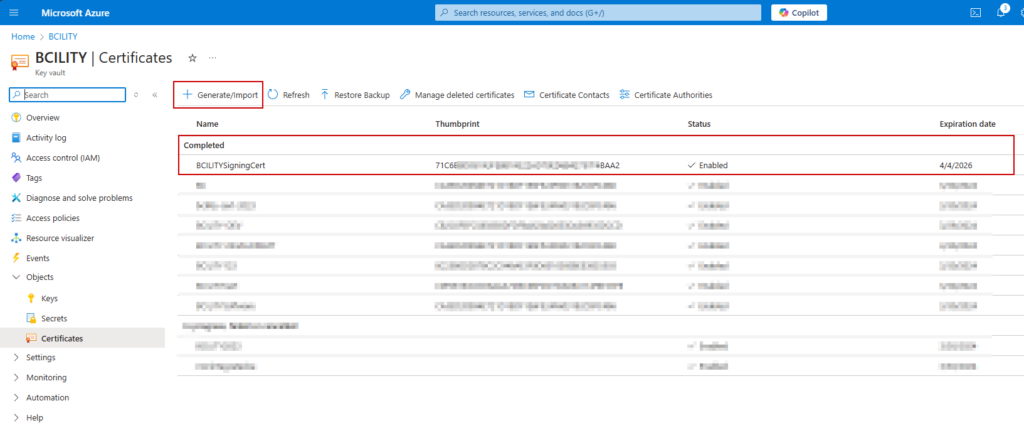Go to Home breadcrumb
The image size is (1024, 445).
[23, 37]
